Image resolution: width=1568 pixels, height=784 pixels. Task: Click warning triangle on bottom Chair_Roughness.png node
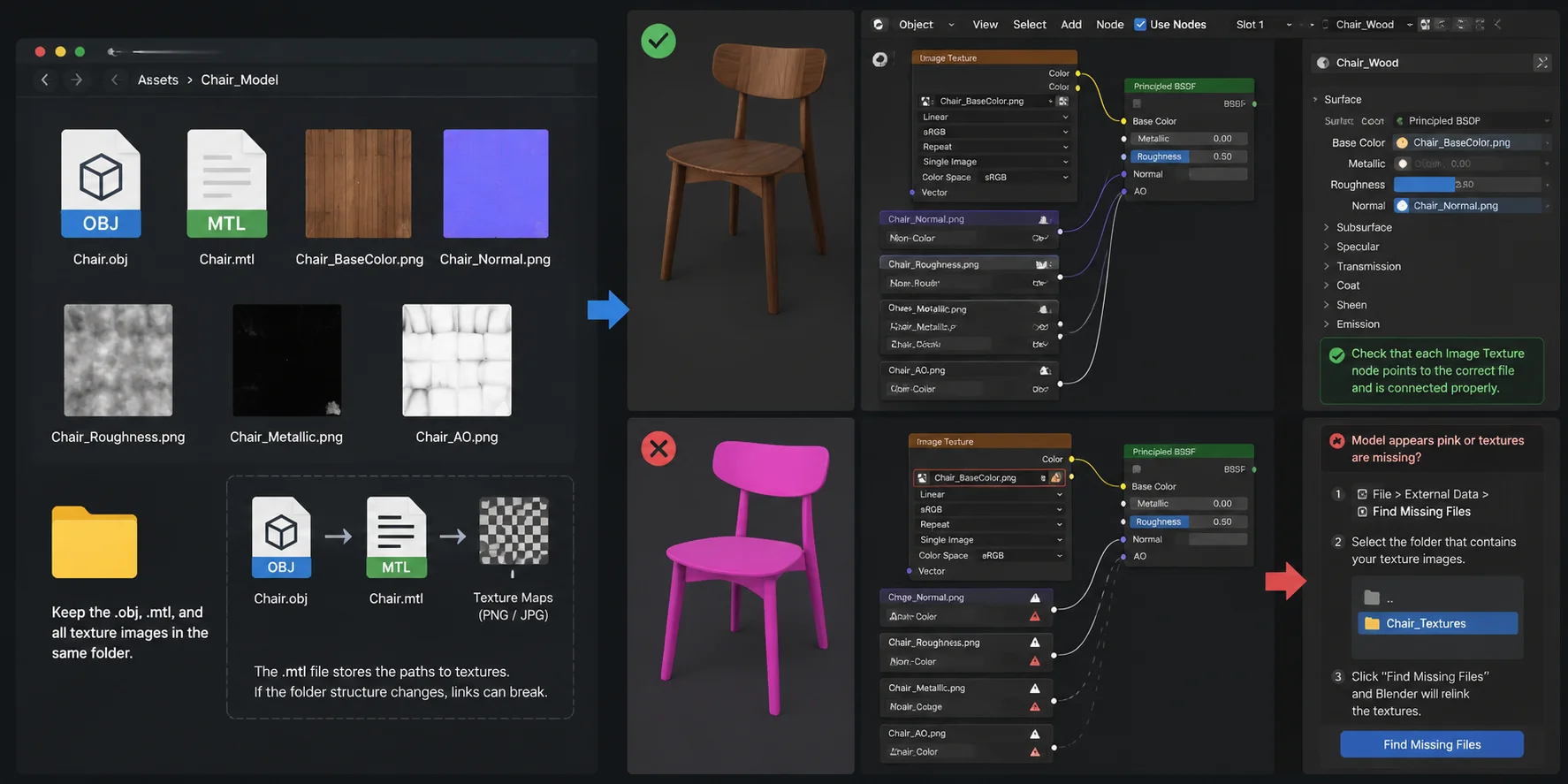pos(1035,643)
